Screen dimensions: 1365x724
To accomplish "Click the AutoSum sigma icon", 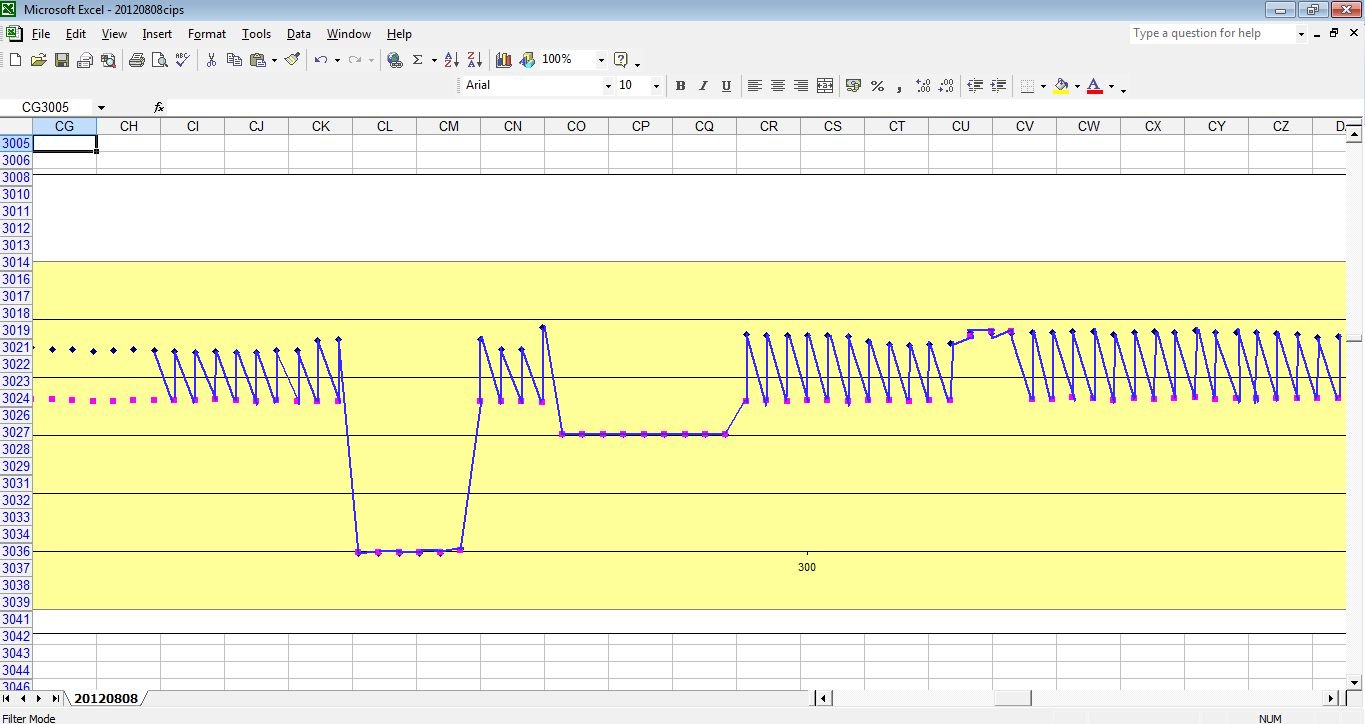I will click(x=418, y=60).
